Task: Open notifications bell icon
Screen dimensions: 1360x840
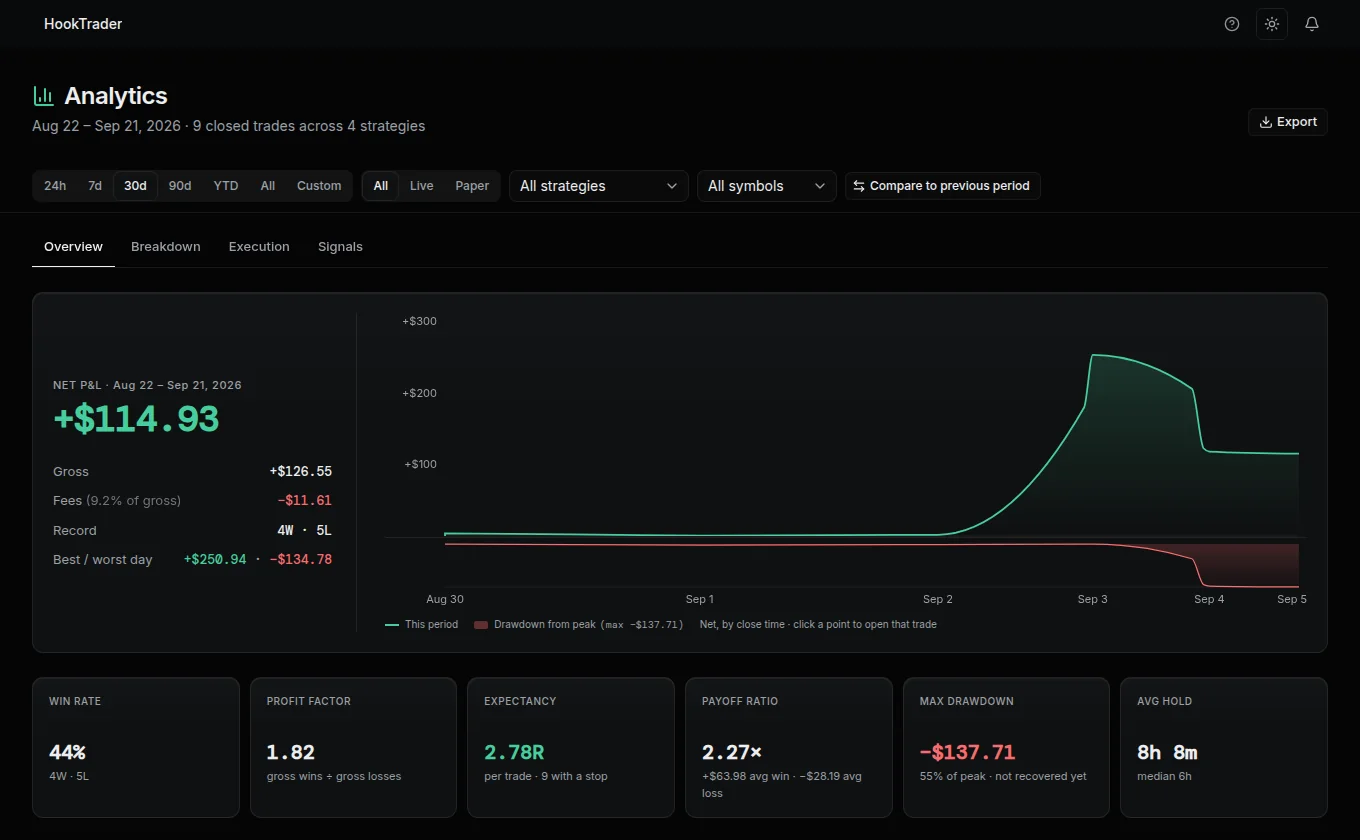Action: (1312, 24)
